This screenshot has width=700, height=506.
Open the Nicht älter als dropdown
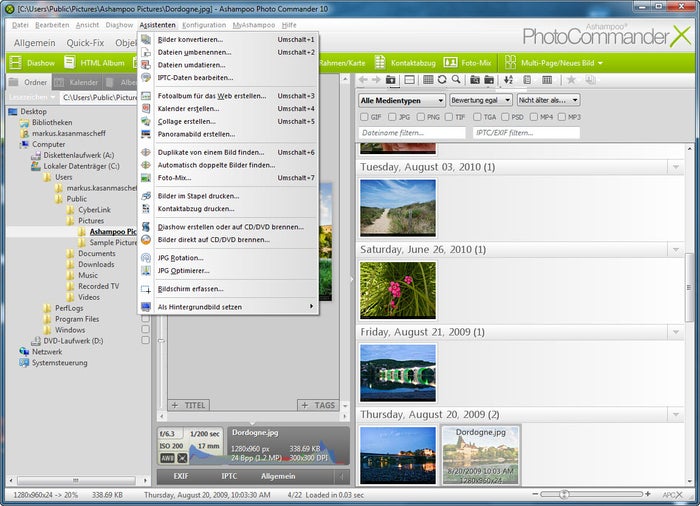[x=548, y=100]
